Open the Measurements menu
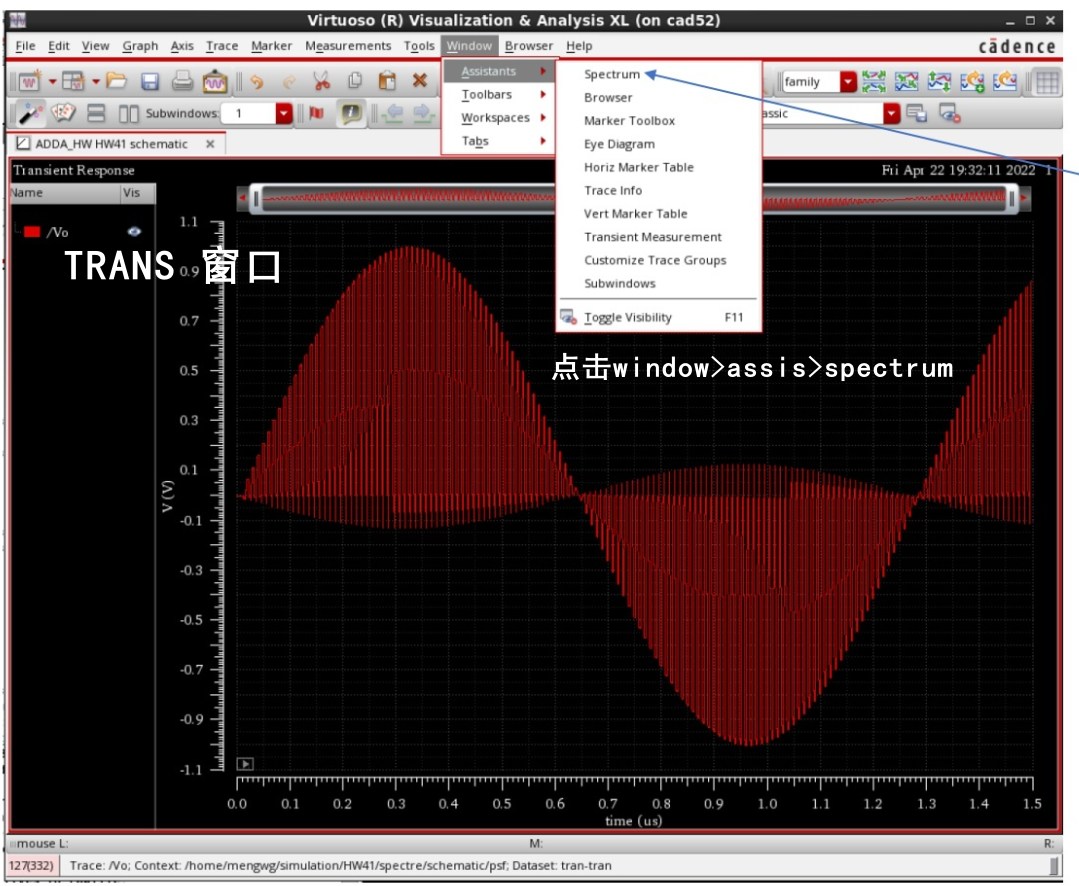The height and width of the screenshot is (886, 1079). (348, 46)
